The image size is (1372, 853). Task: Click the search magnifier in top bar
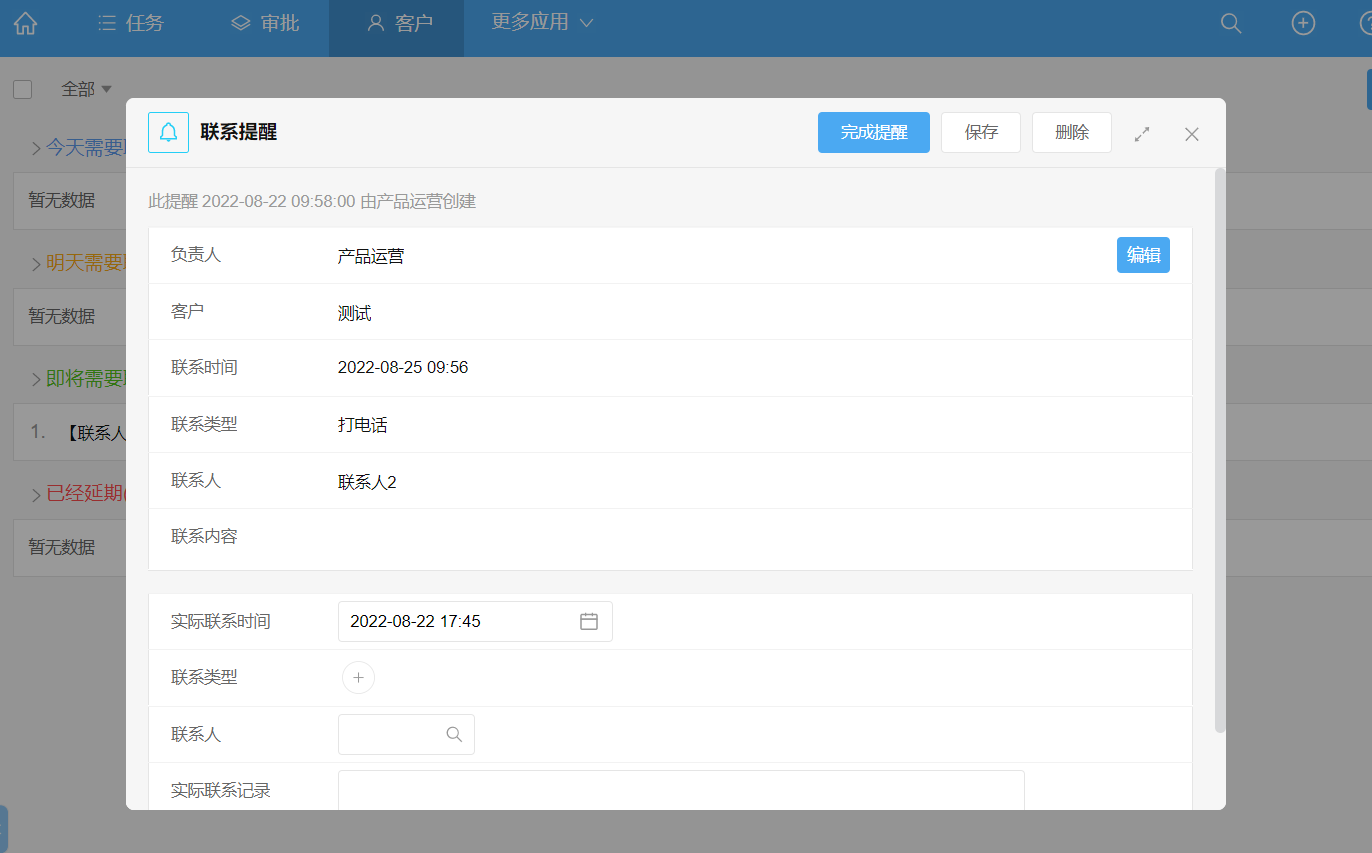[1231, 24]
